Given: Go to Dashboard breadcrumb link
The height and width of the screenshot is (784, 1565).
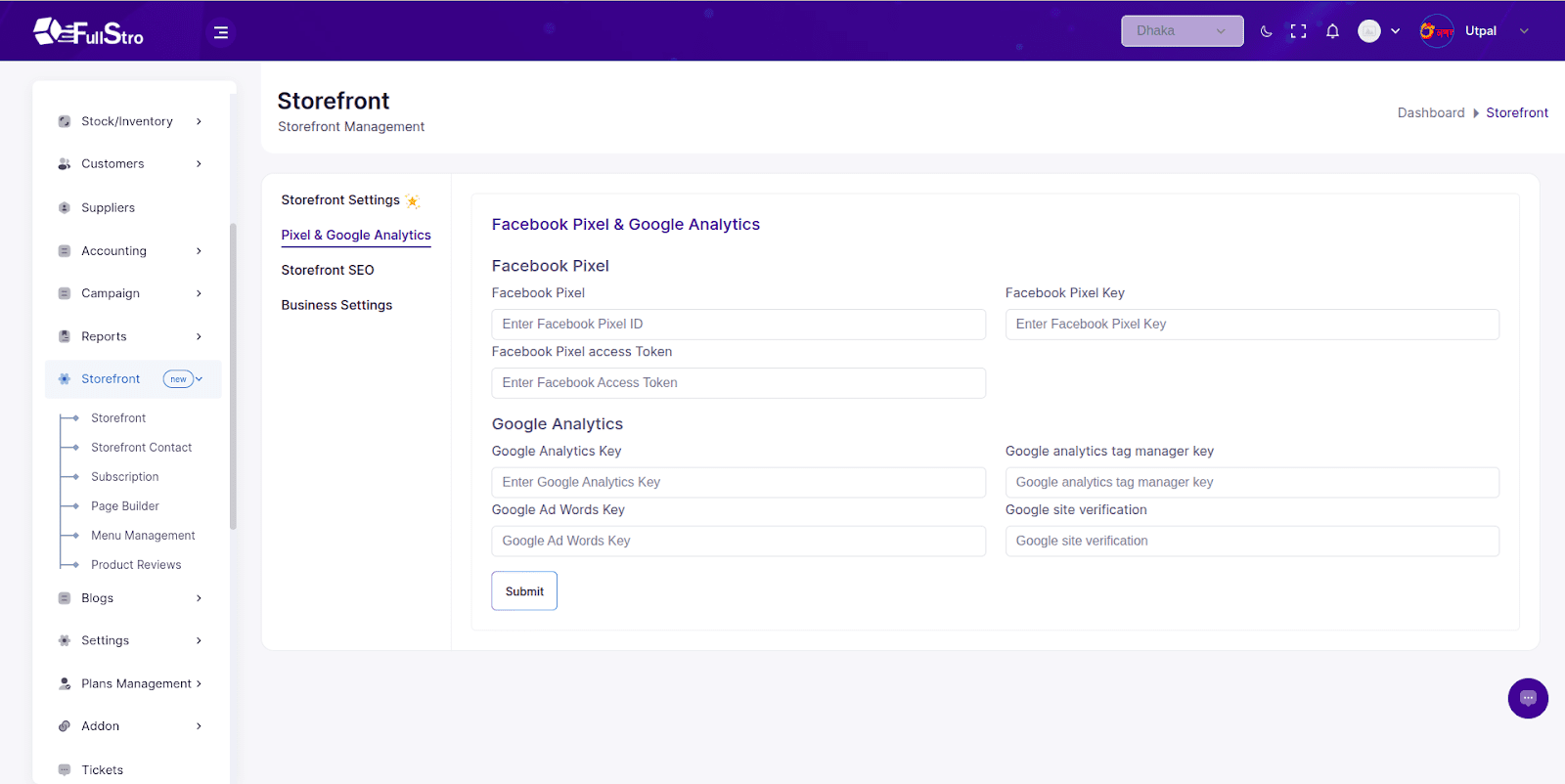Looking at the screenshot, I should (x=1431, y=112).
